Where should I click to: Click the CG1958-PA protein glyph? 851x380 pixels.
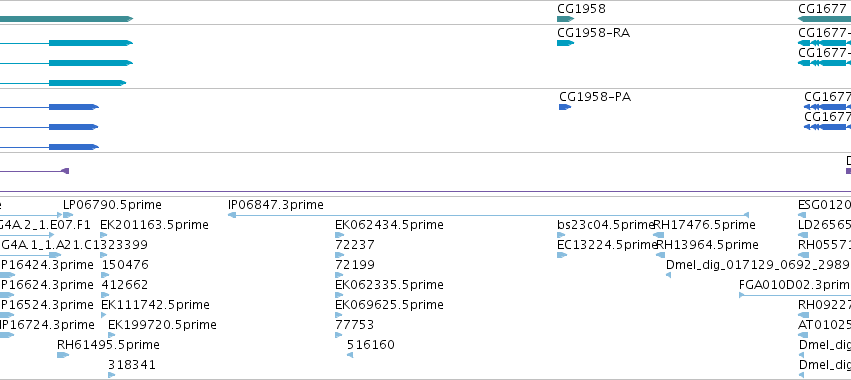[x=565, y=107]
